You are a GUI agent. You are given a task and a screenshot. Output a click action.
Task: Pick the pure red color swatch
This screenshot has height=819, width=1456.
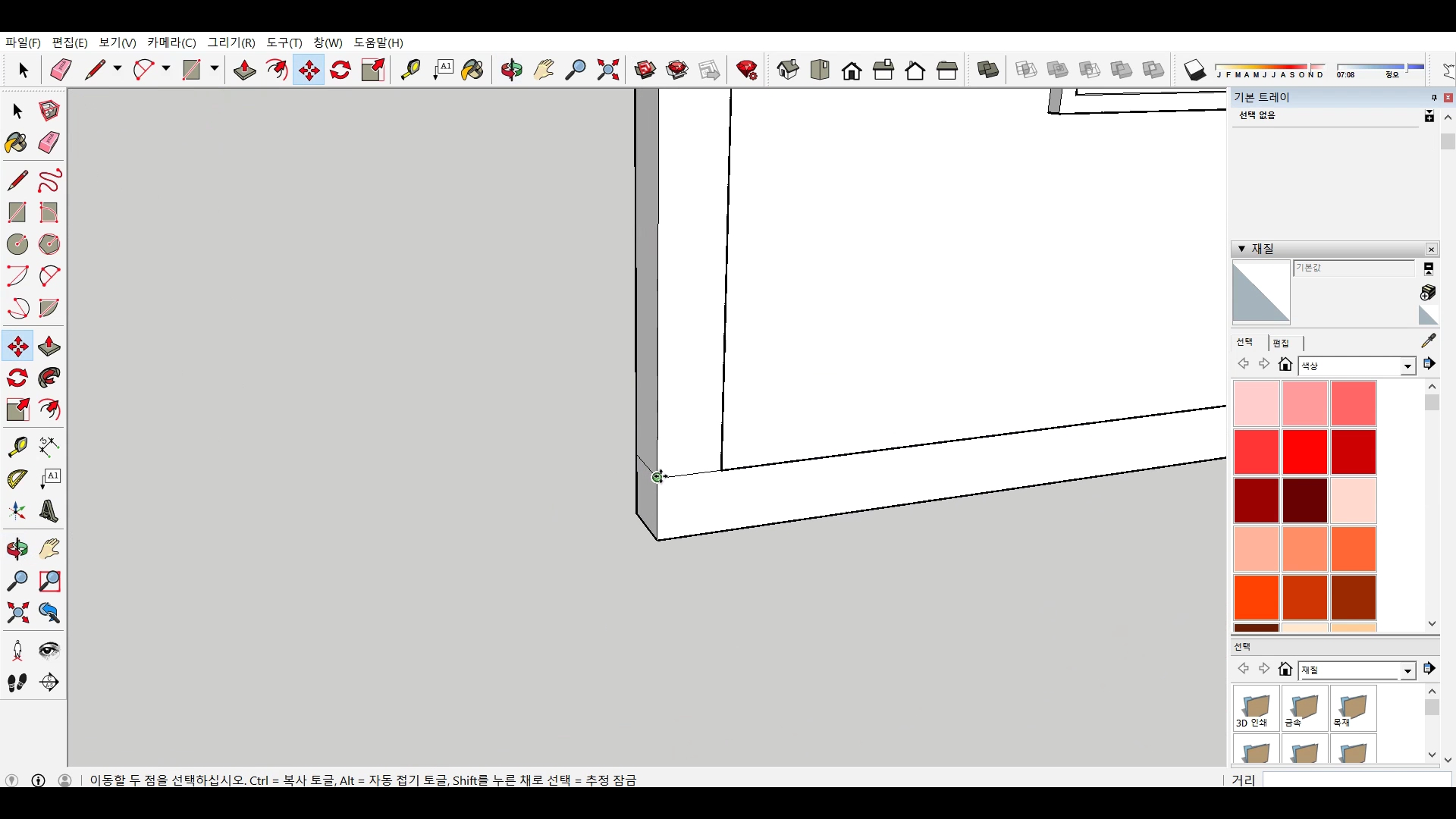pyautogui.click(x=1304, y=452)
